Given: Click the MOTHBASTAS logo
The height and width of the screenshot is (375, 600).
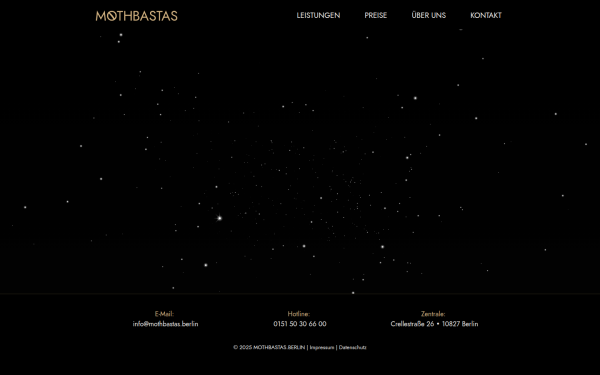Looking at the screenshot, I should (x=137, y=16).
